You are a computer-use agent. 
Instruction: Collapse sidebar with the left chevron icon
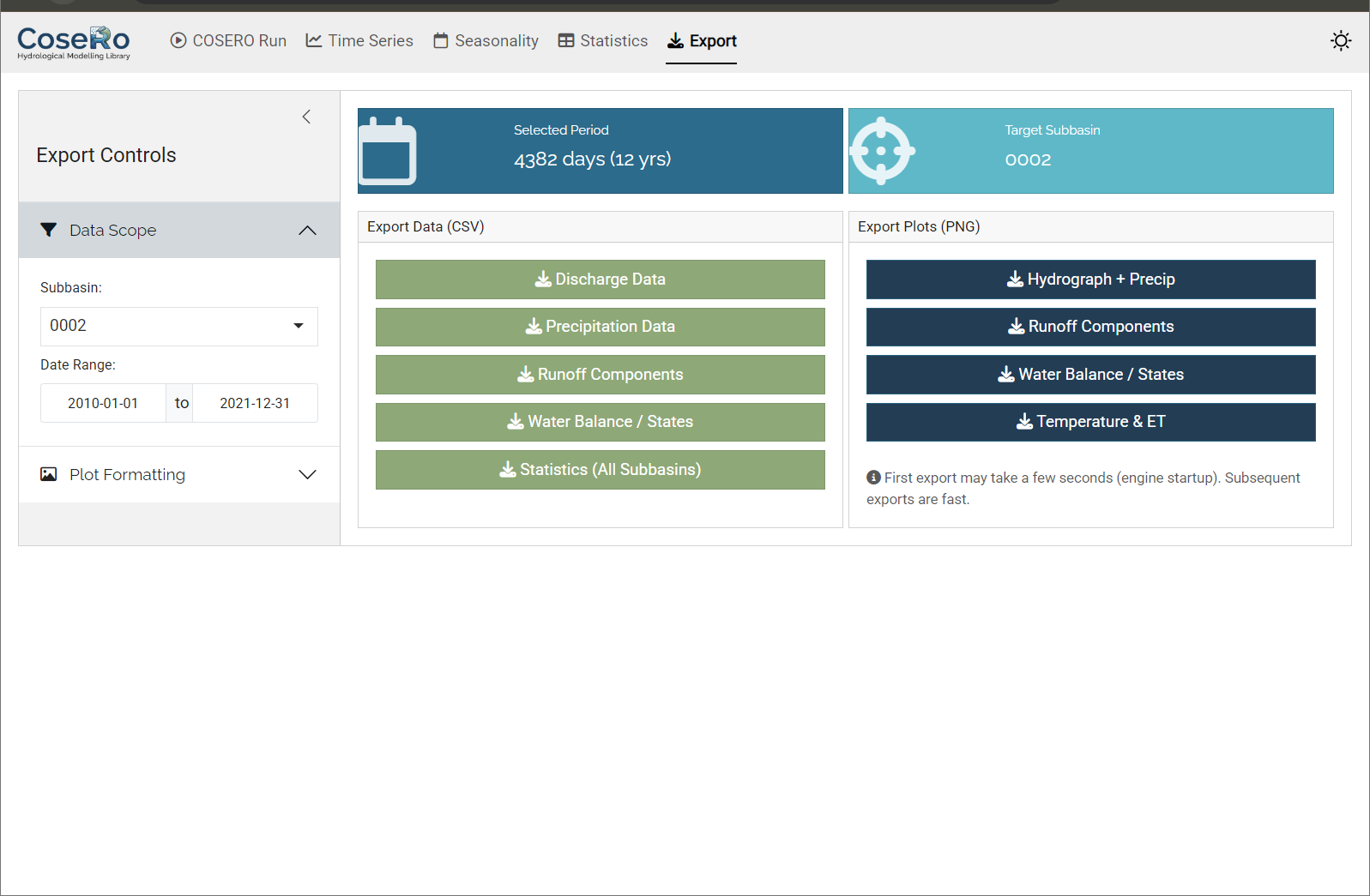click(306, 117)
